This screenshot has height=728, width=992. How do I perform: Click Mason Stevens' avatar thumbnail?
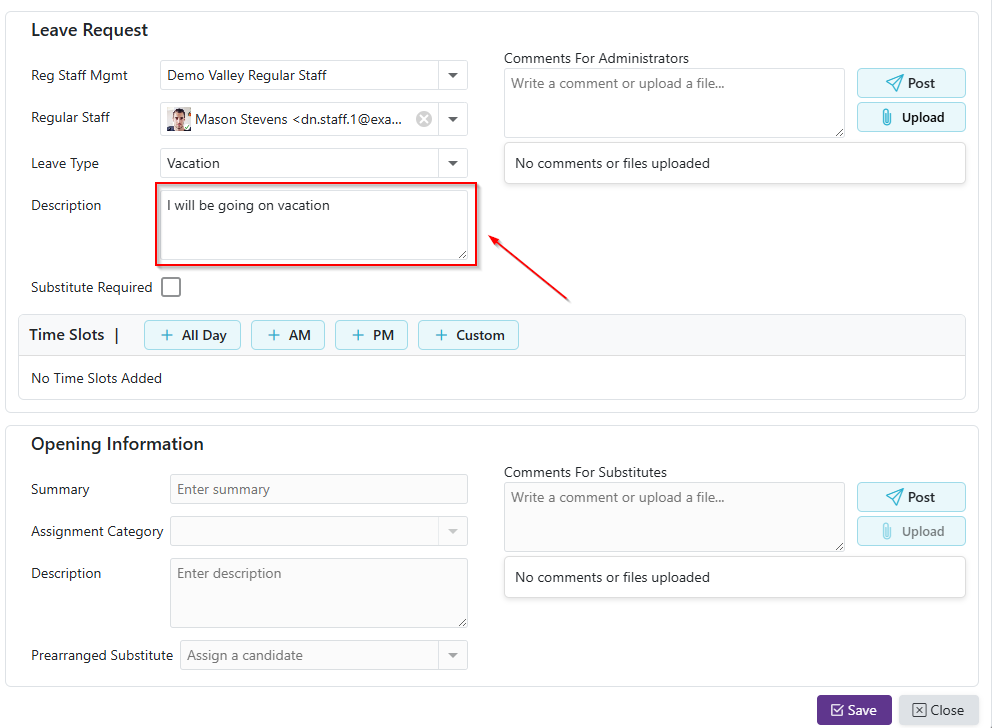coord(179,119)
